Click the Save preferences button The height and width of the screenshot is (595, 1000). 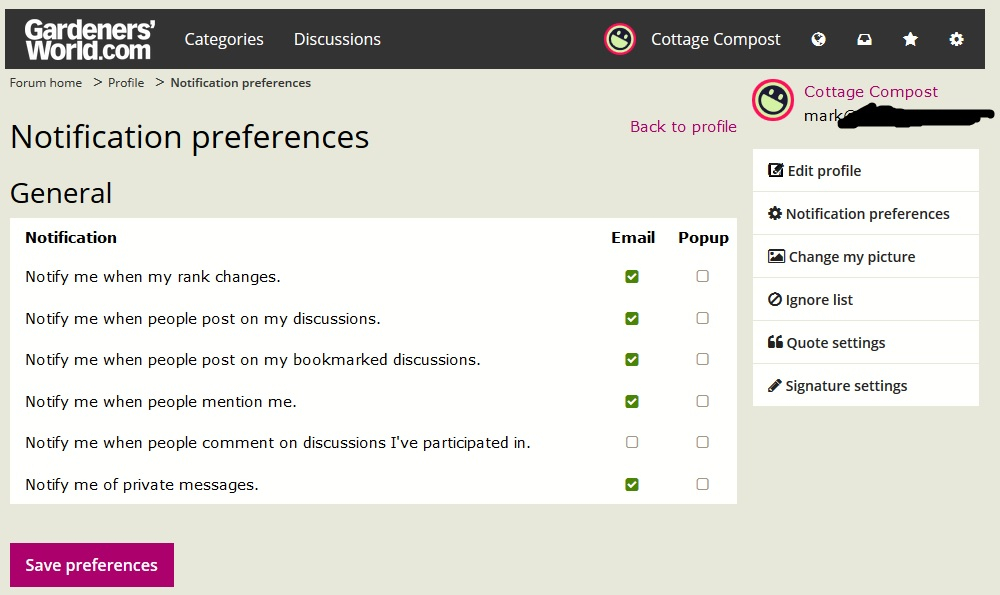pyautogui.click(x=92, y=565)
